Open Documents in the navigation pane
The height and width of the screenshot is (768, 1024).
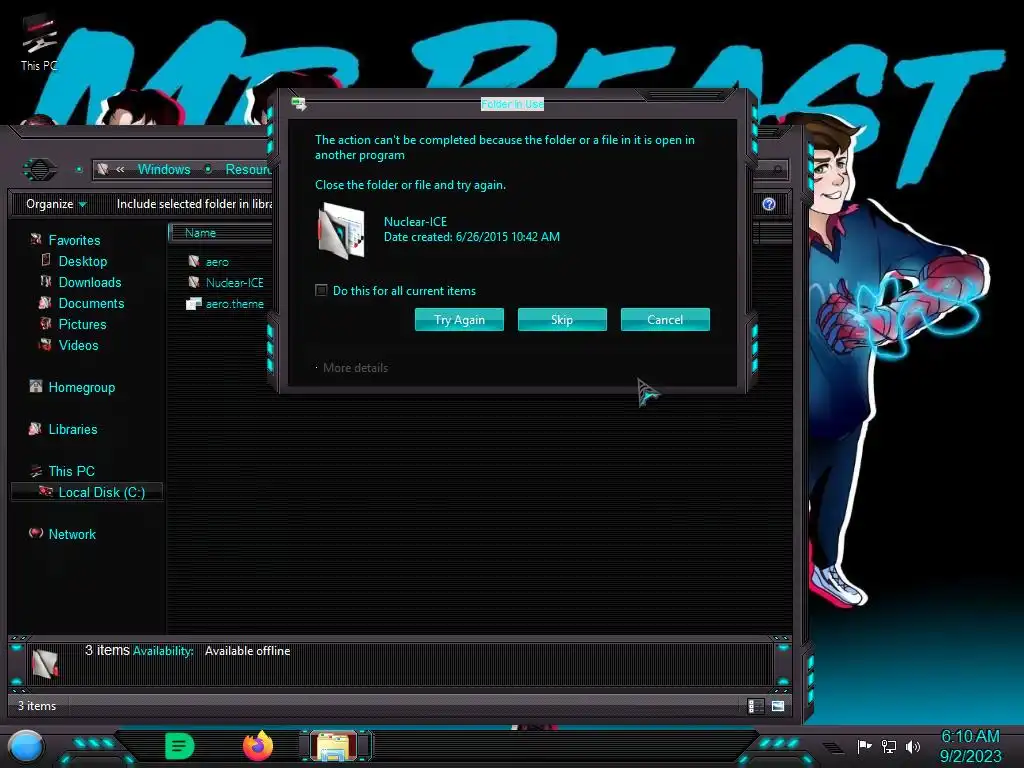click(x=91, y=303)
